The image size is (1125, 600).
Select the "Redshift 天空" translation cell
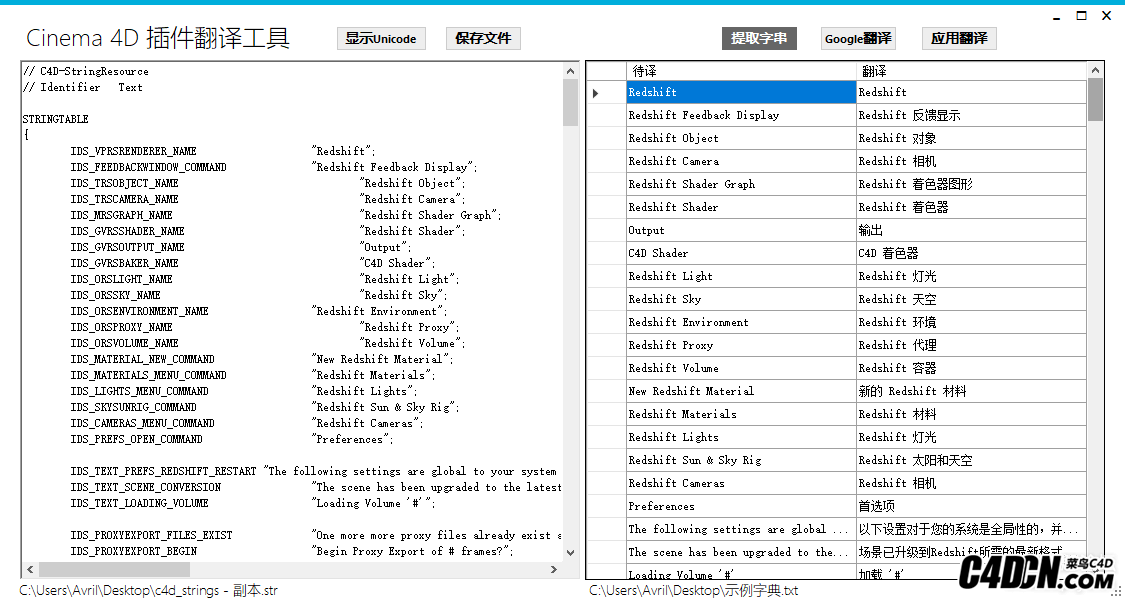(x=971, y=299)
